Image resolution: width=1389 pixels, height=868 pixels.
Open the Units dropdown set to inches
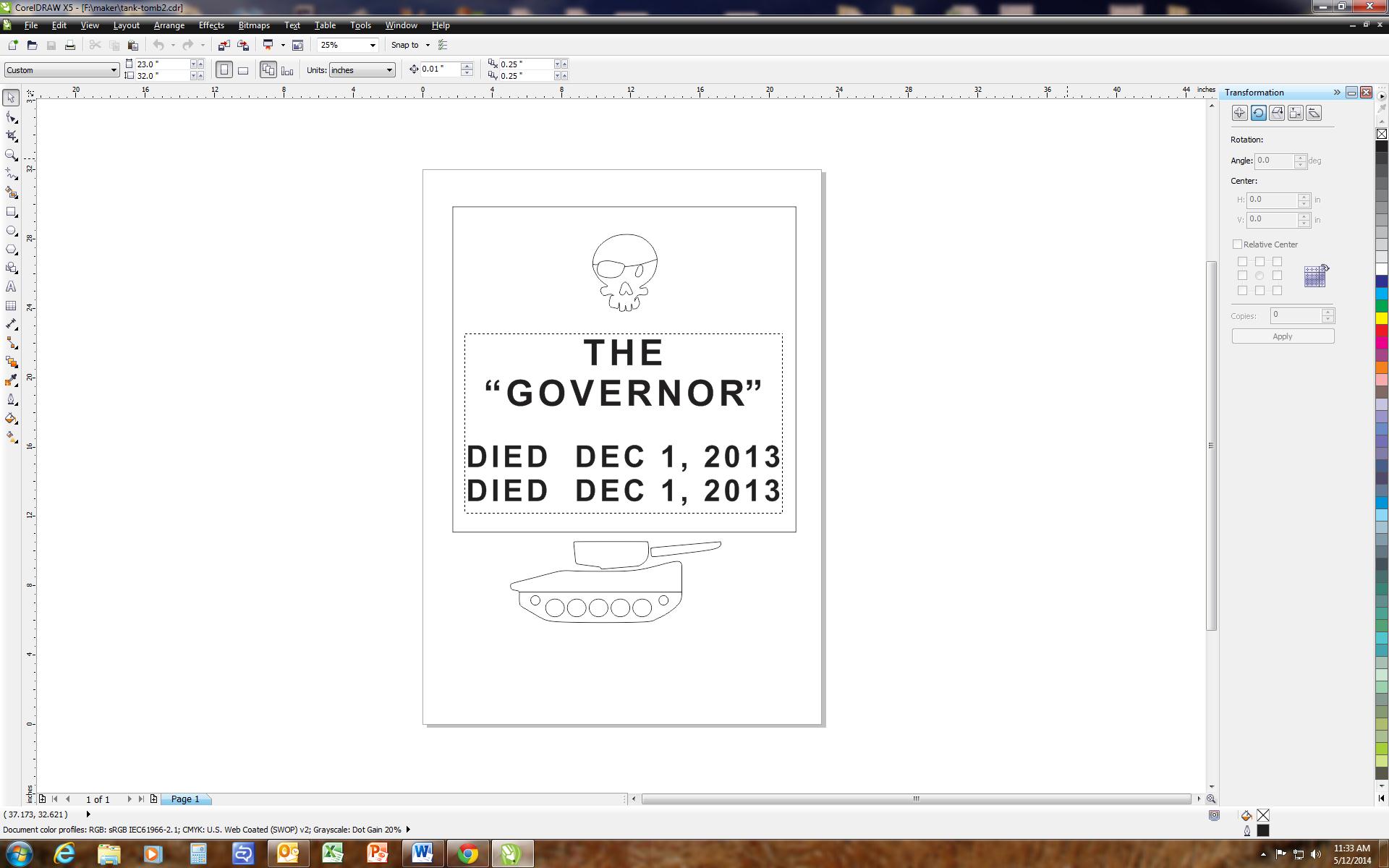point(388,69)
